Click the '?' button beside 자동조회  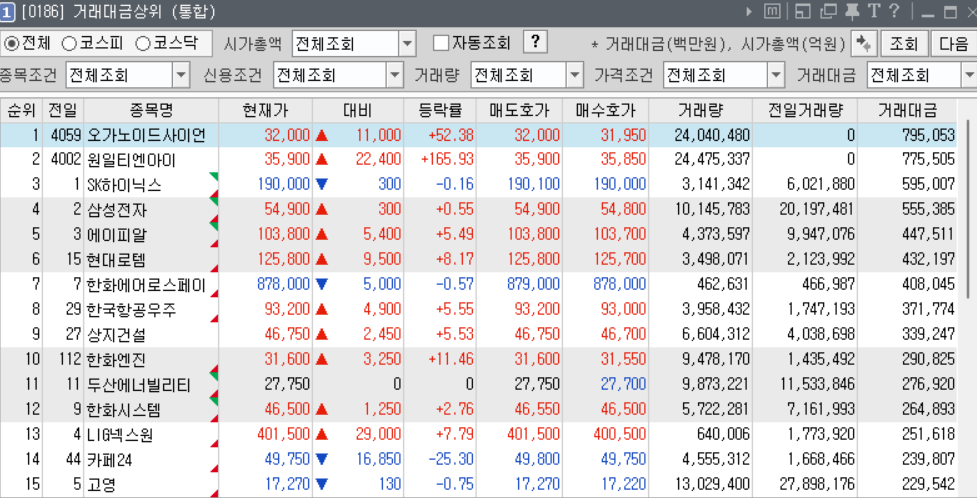point(535,43)
